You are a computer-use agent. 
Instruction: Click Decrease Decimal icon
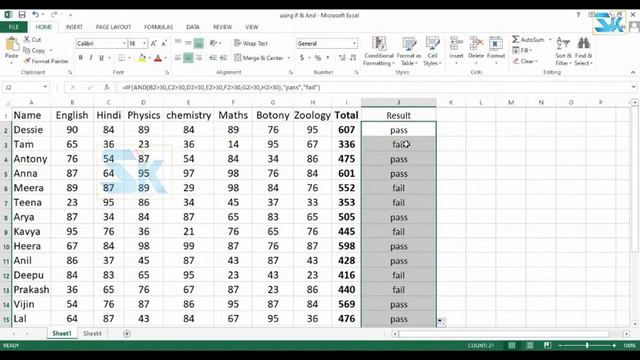tap(353, 58)
